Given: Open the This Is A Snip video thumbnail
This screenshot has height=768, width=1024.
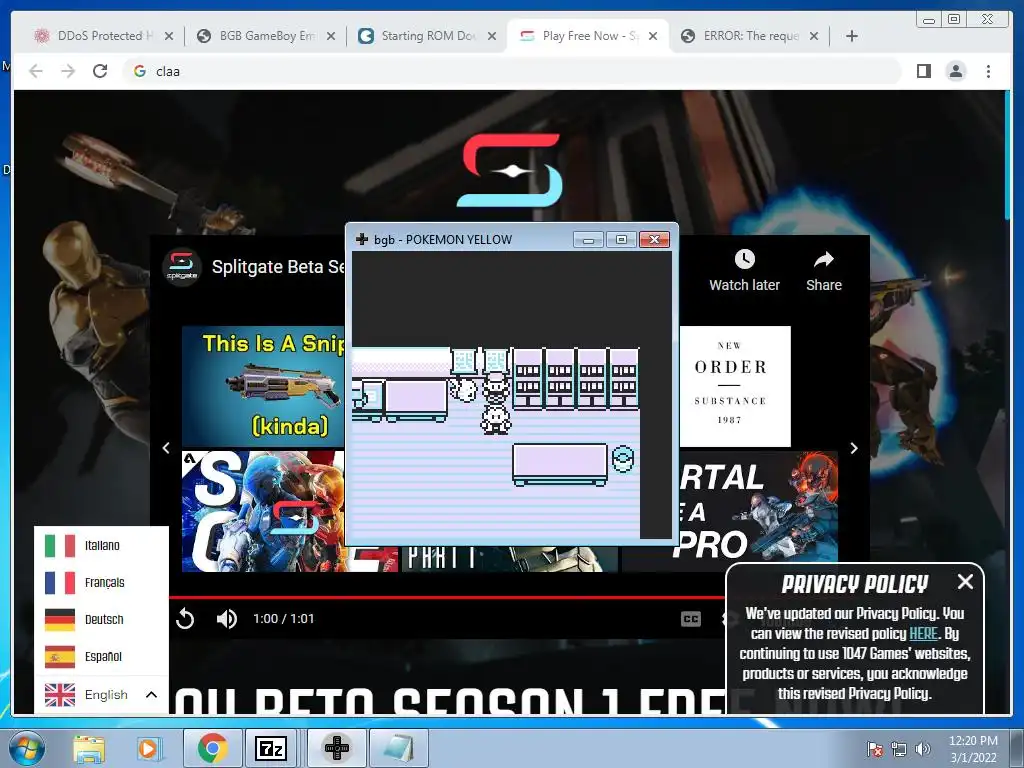Looking at the screenshot, I should point(263,386).
